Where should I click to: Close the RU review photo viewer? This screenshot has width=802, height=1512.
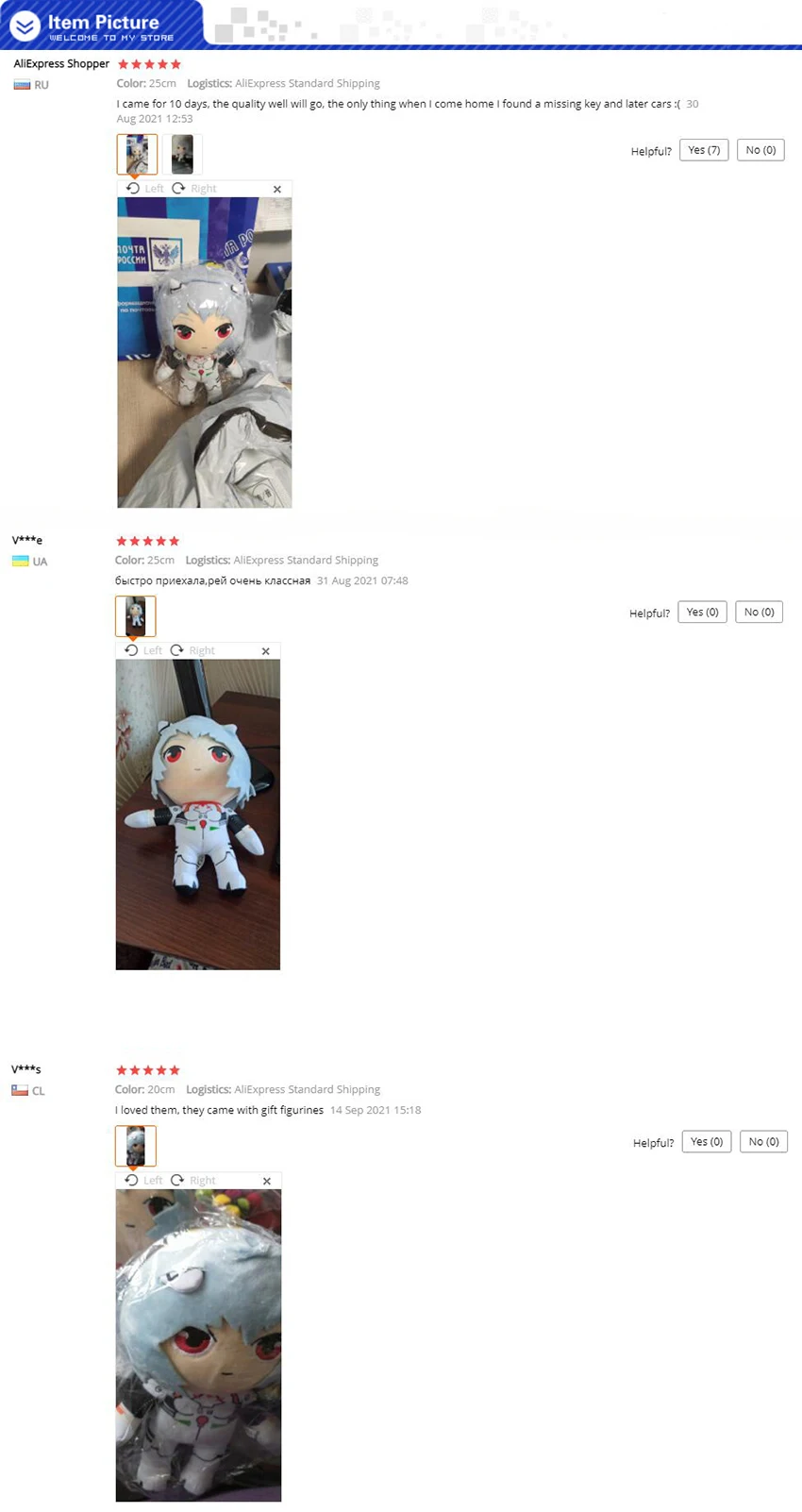pyautogui.click(x=277, y=190)
